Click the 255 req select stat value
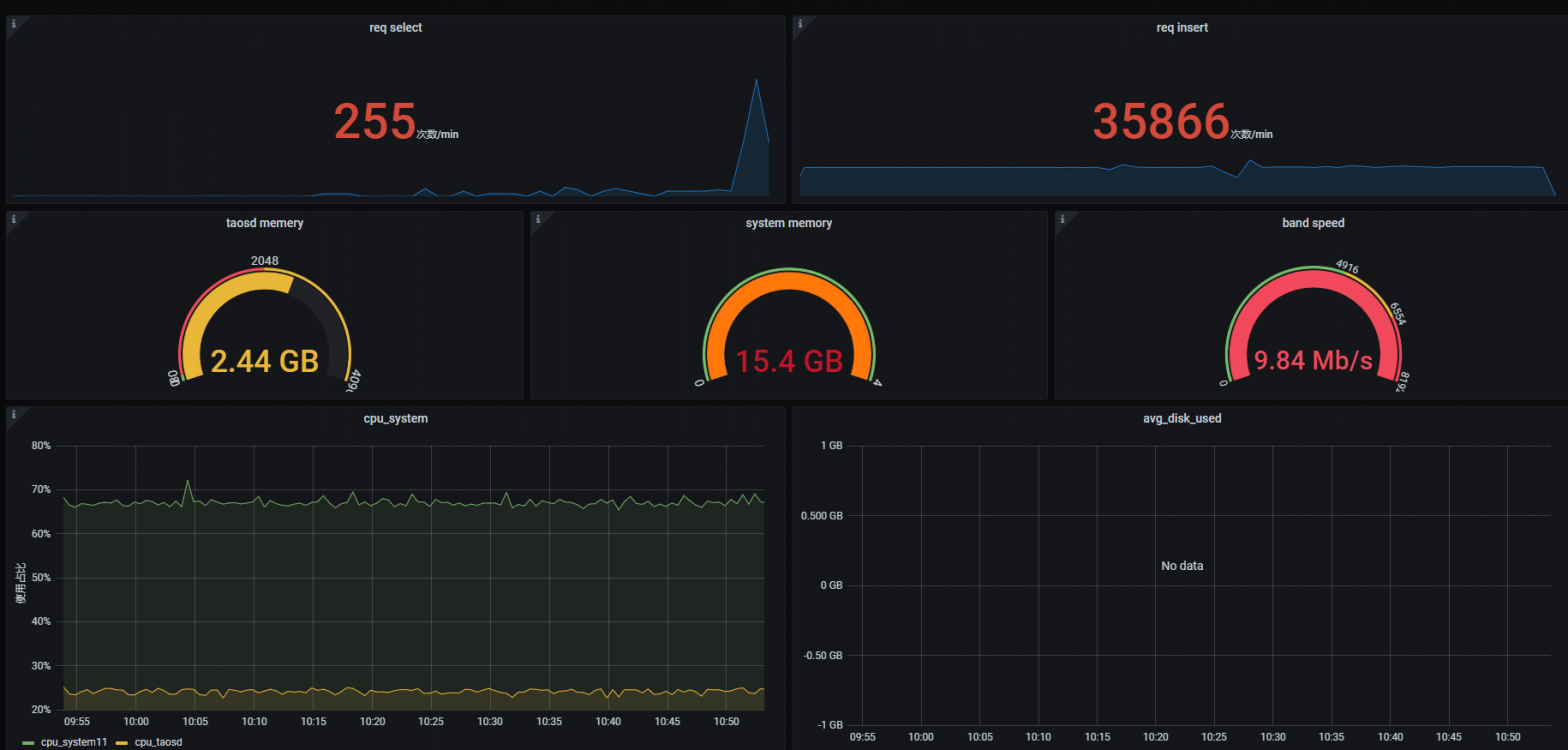Image resolution: width=1568 pixels, height=750 pixels. [x=374, y=122]
